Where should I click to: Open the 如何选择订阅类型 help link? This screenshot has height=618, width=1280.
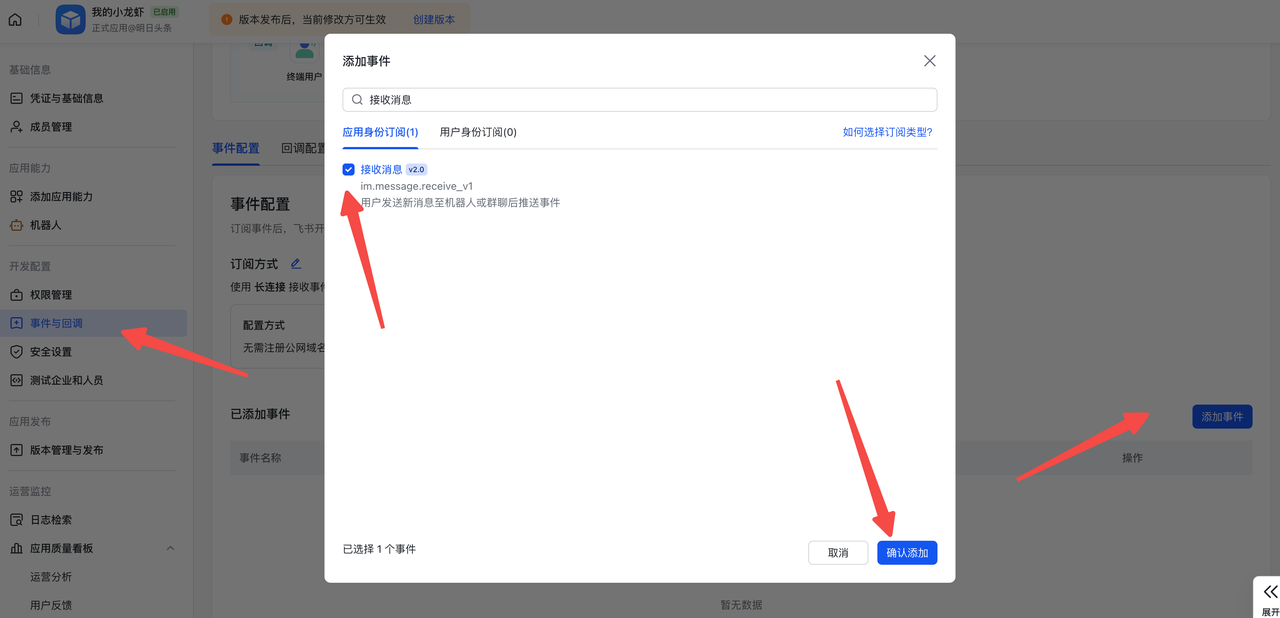click(x=889, y=131)
